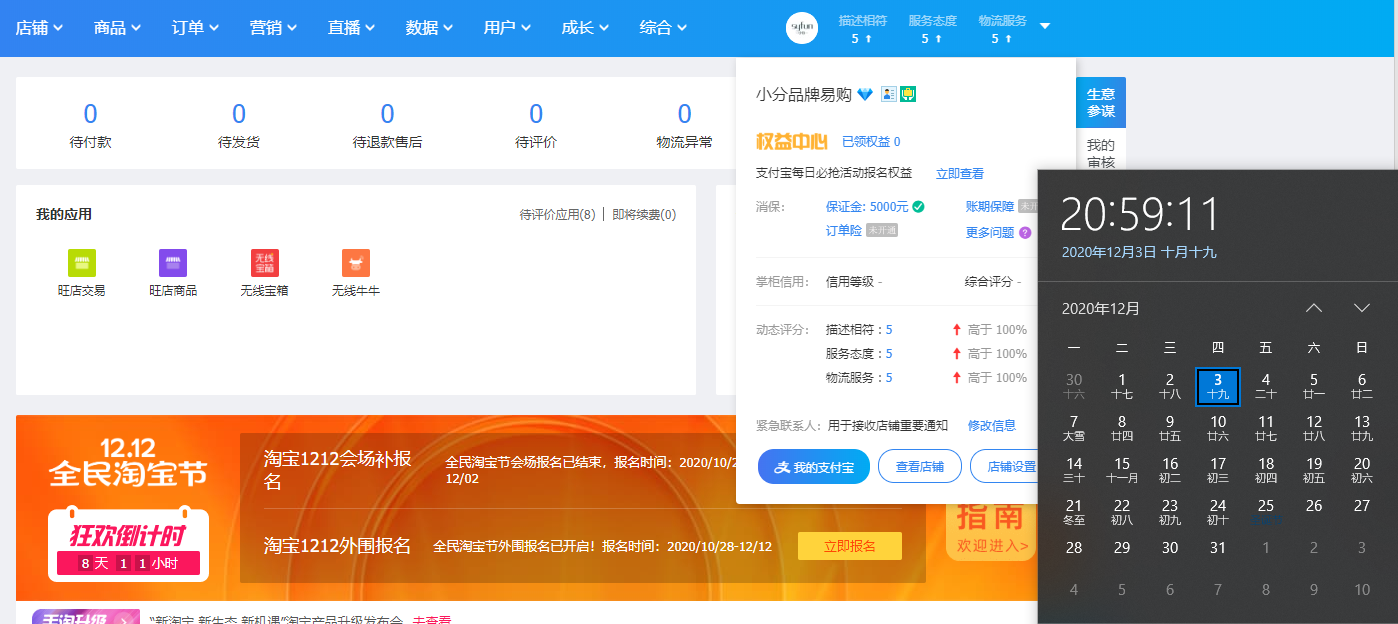This screenshot has height=624, width=1398.
Task: Select the 生意参谋 tab
Action: [1101, 102]
